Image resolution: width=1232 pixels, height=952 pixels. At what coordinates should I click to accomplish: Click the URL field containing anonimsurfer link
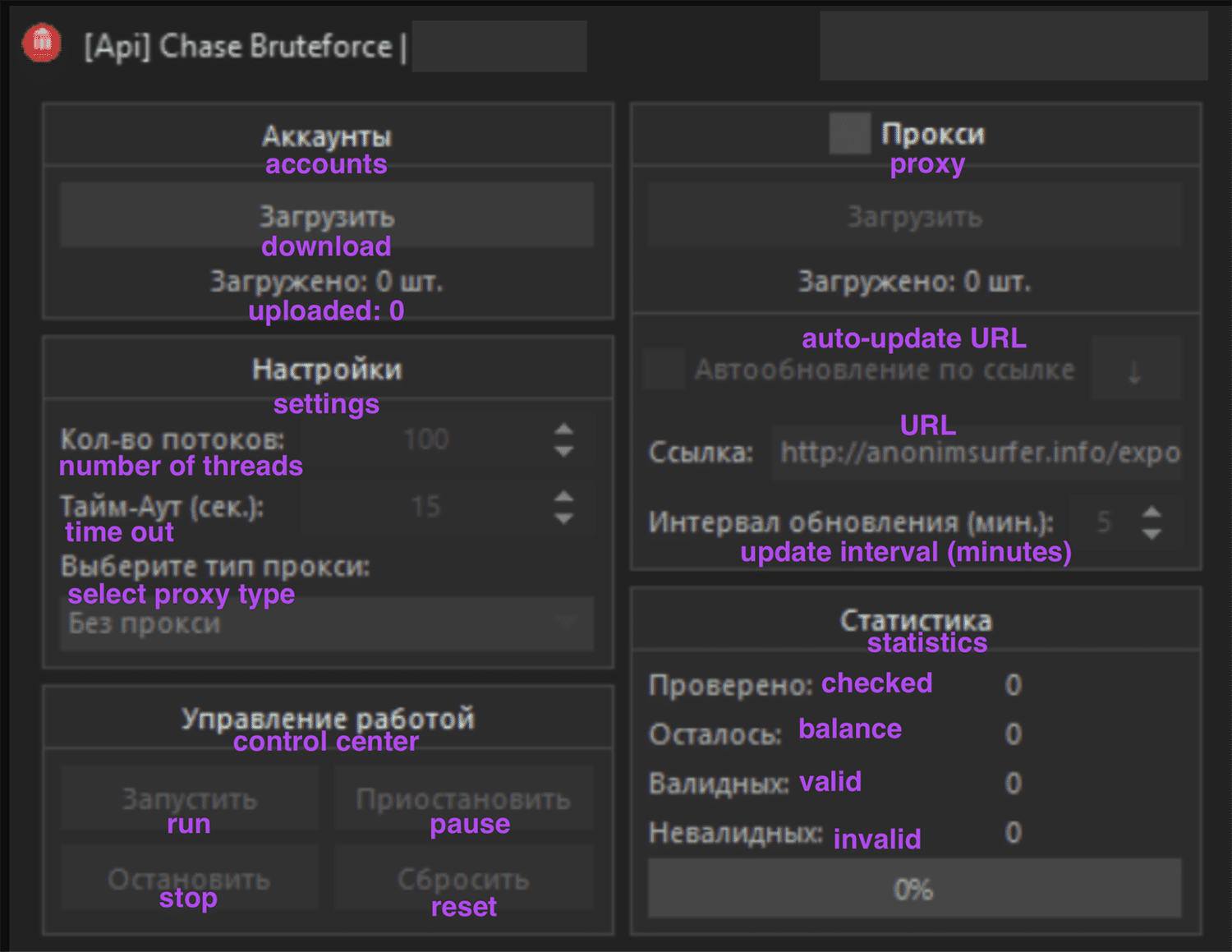tap(976, 452)
